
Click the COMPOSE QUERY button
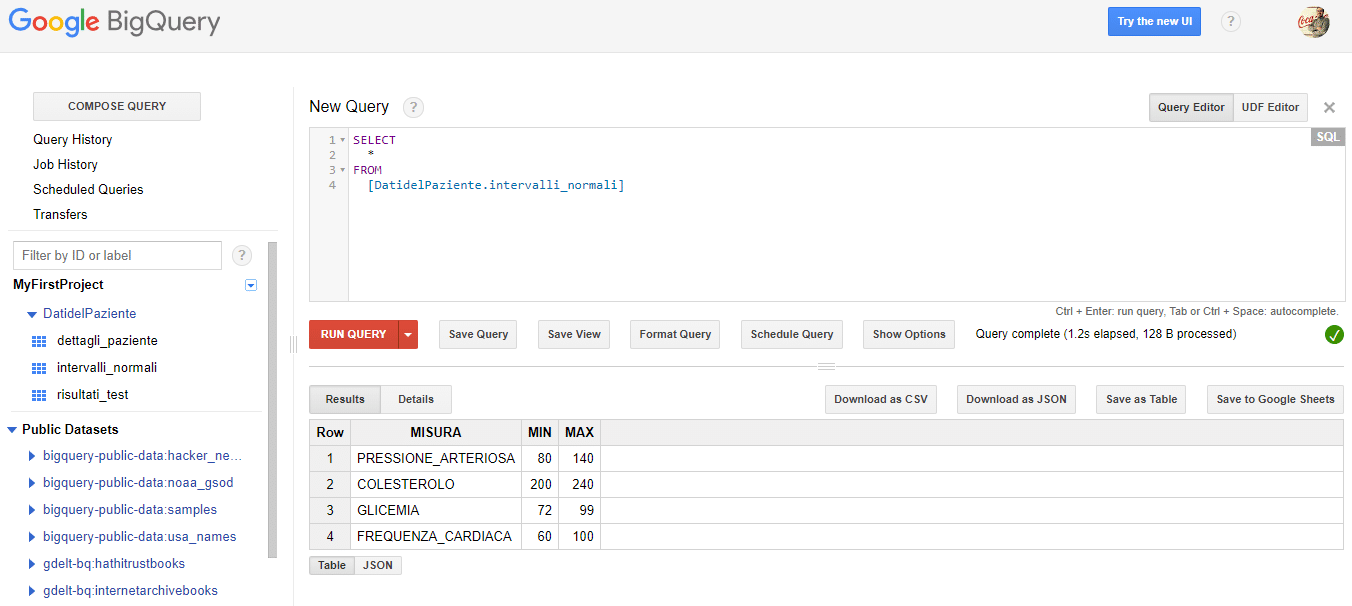pos(117,106)
